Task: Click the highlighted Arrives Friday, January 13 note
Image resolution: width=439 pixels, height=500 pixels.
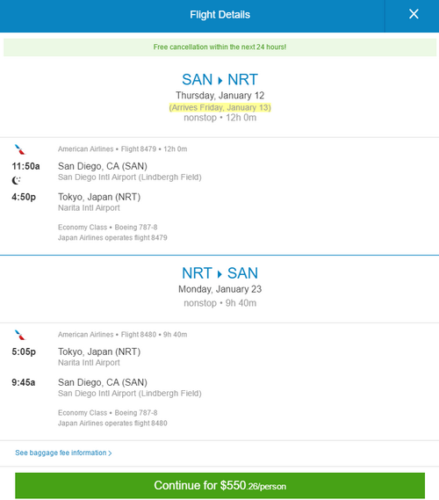Action: pyautogui.click(x=220, y=107)
